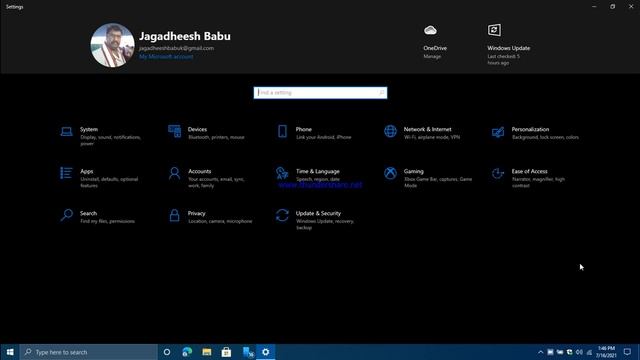Click the taskbar Type here to search box
The image size is (640, 360).
tap(89, 352)
